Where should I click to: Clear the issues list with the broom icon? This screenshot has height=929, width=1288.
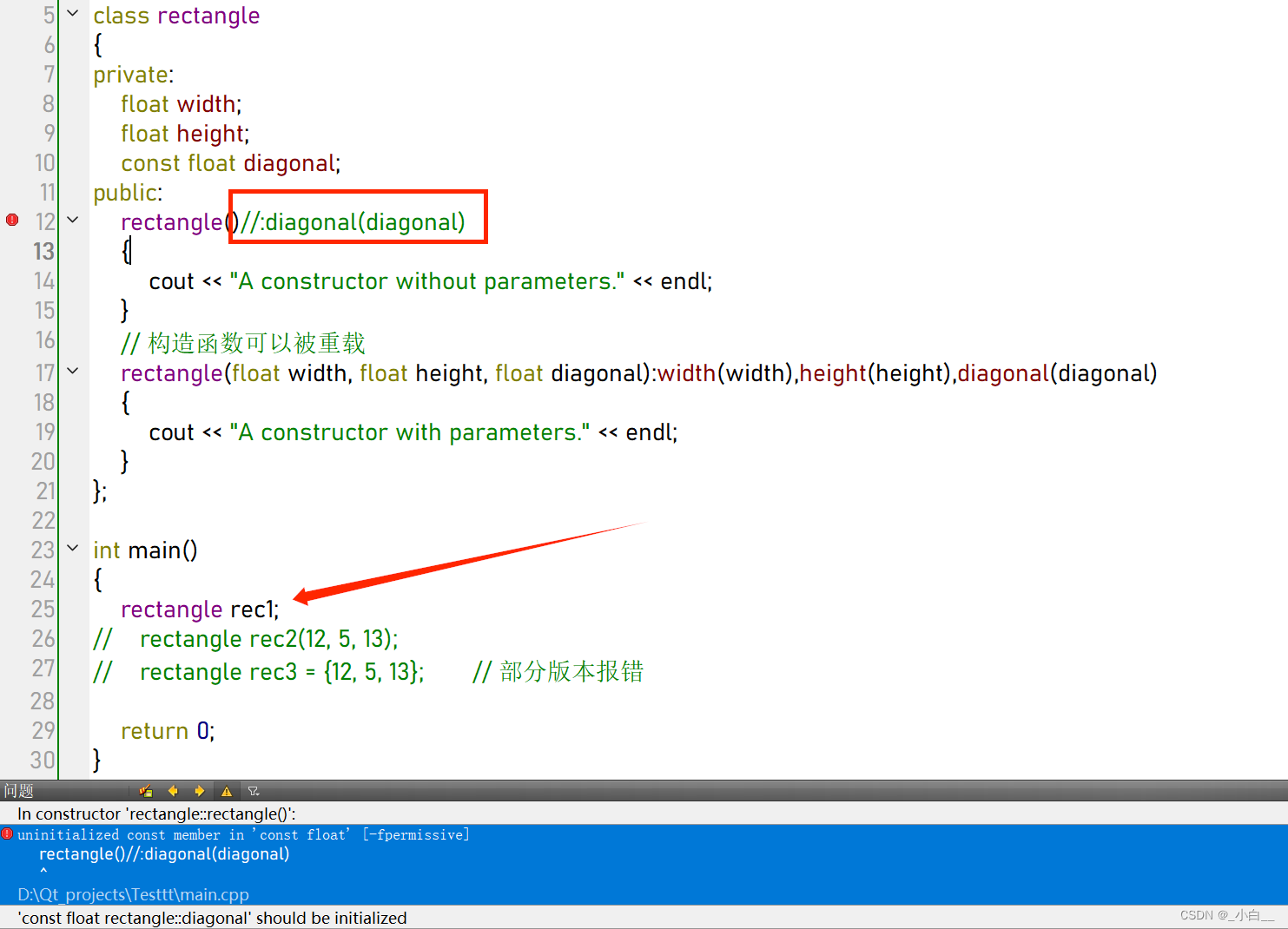[146, 791]
